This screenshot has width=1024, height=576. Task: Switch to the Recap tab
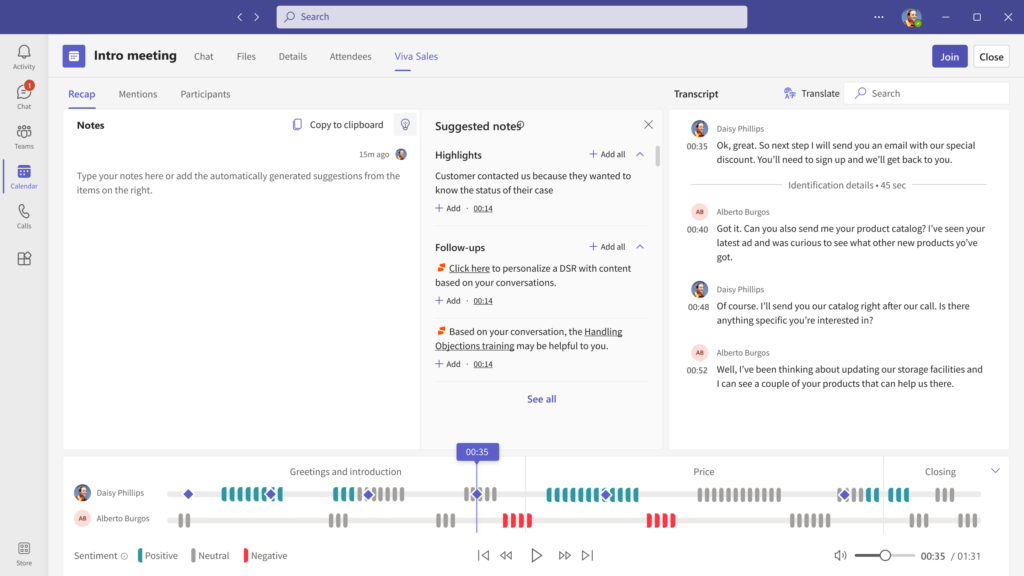82,94
